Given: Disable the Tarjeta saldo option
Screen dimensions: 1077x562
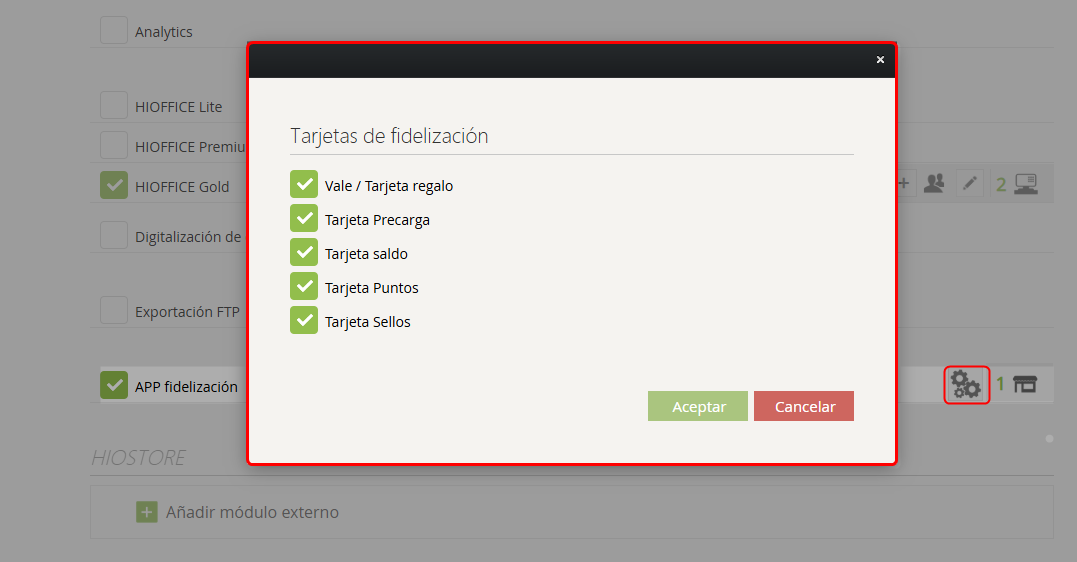Looking at the screenshot, I should 304,252.
